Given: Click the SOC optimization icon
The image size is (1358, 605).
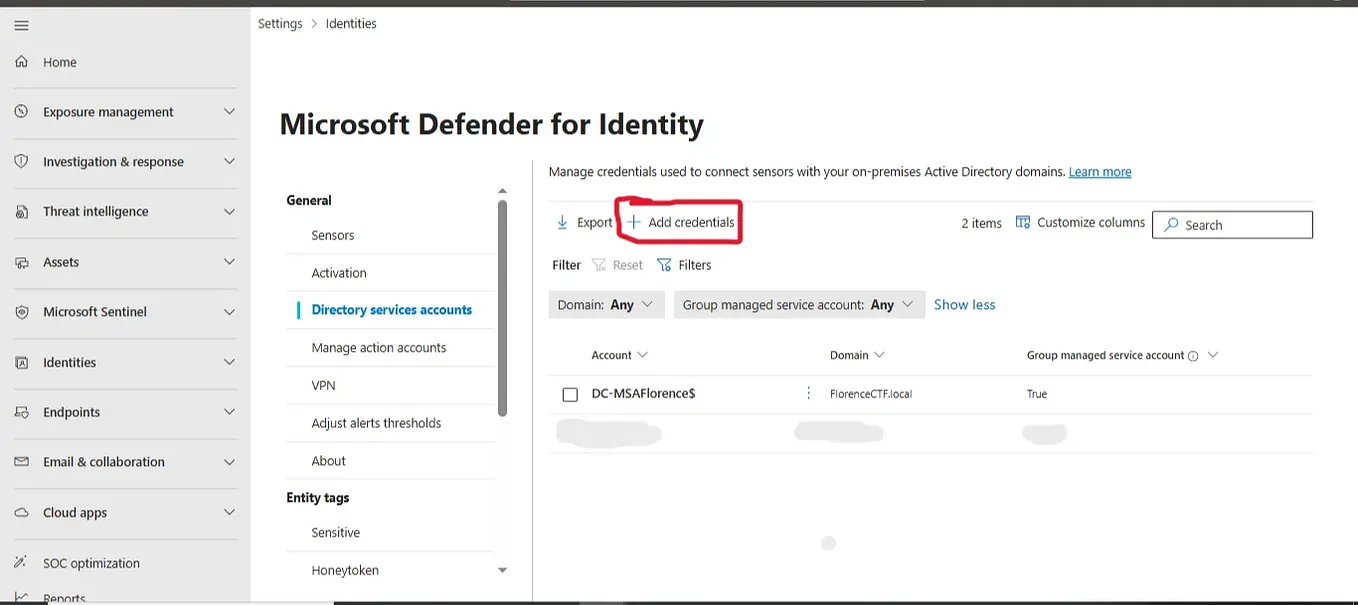Looking at the screenshot, I should tap(22, 563).
